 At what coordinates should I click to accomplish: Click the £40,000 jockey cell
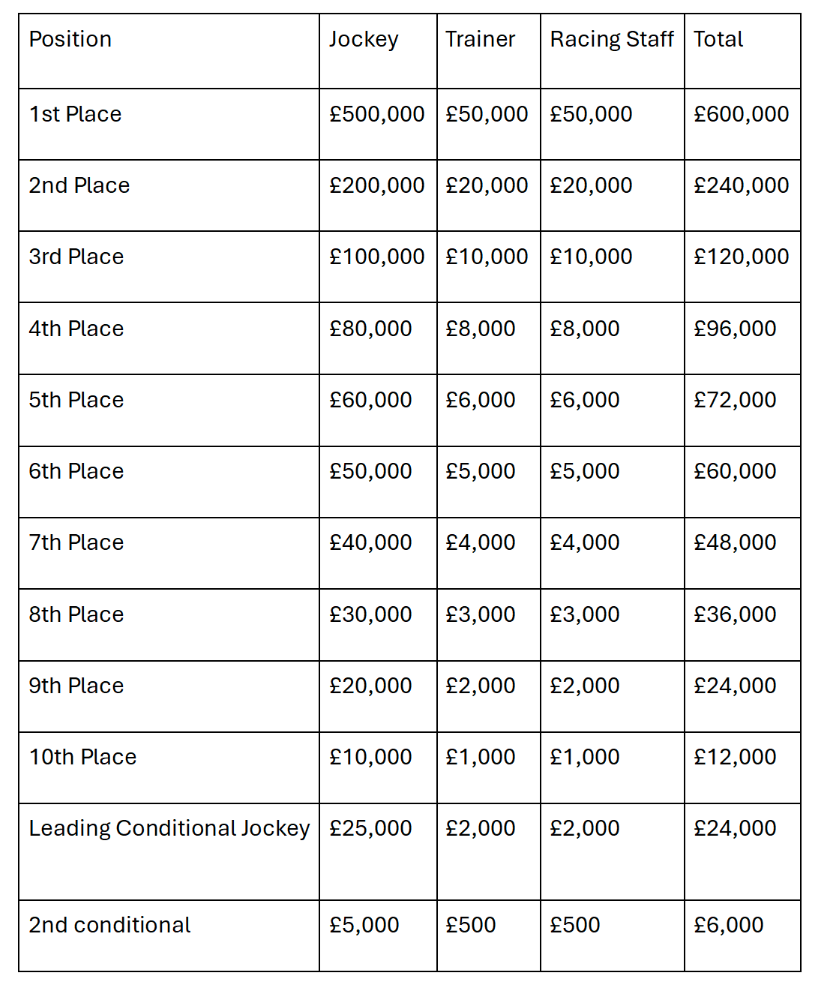pos(378,553)
